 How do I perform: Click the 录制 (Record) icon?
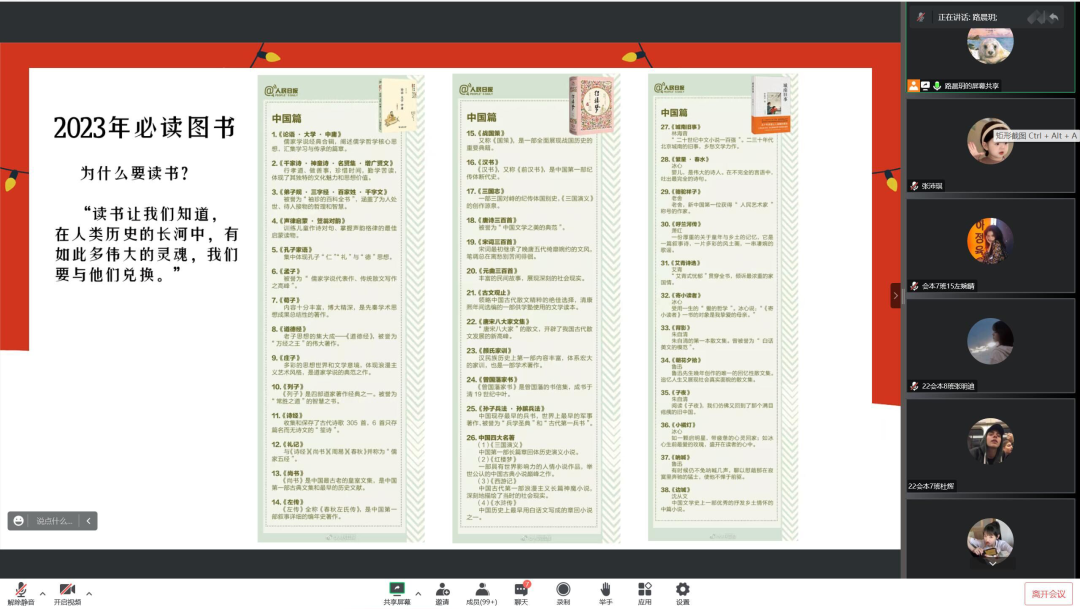click(563, 590)
